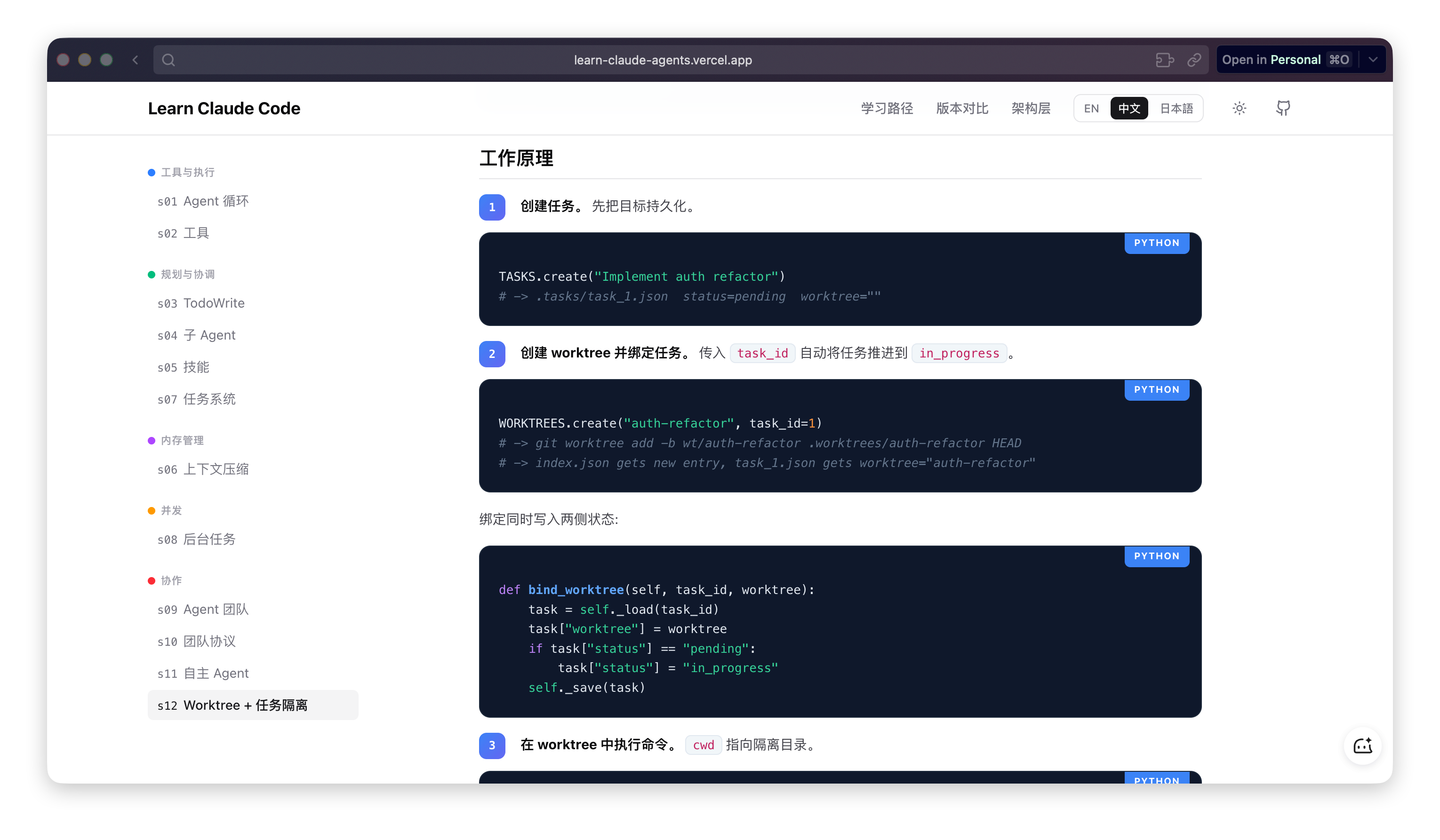The image size is (1440, 840).
Task: Switch language to EN
Action: click(1091, 109)
